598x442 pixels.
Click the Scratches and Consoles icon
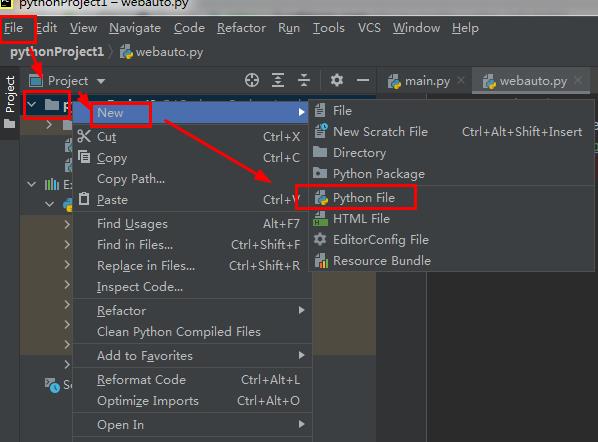(52, 385)
